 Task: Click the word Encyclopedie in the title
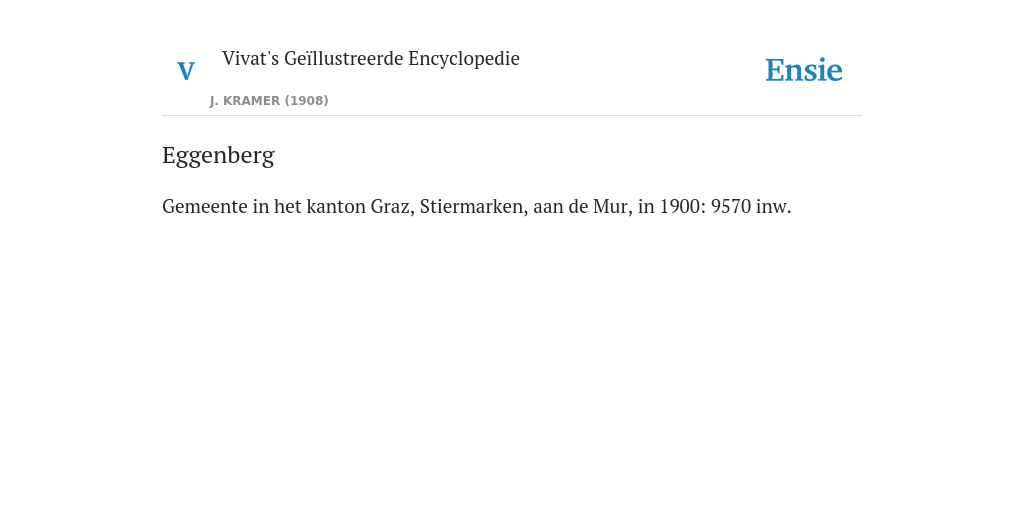pyautogui.click(x=464, y=59)
